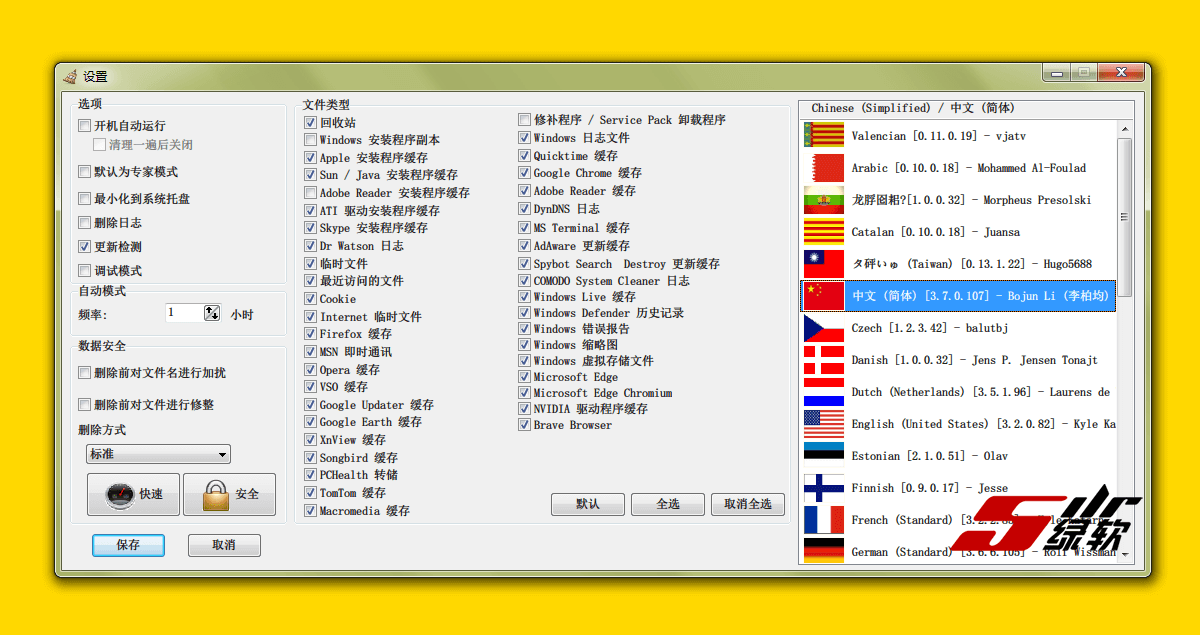Click the Estonian flag icon
The image size is (1200, 635).
click(x=823, y=456)
